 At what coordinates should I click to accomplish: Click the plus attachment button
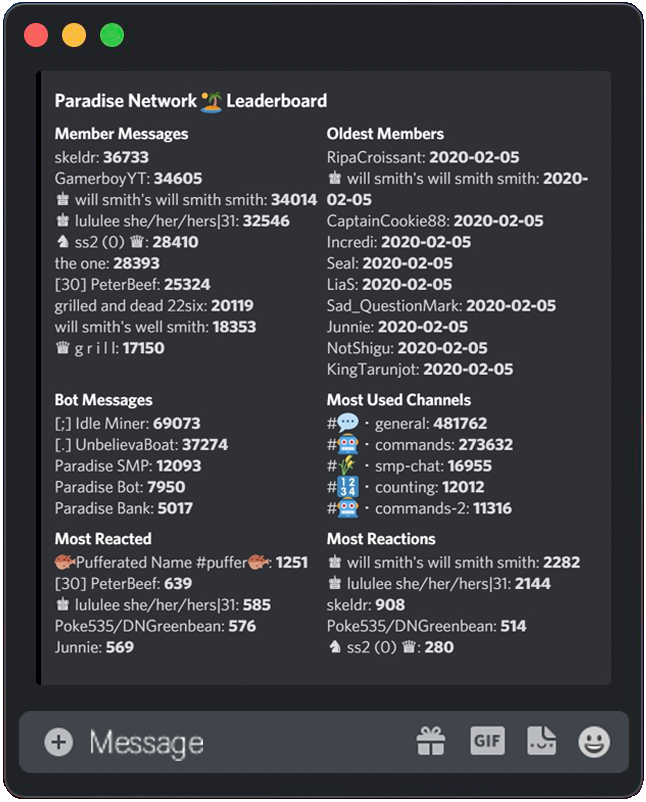tap(59, 741)
